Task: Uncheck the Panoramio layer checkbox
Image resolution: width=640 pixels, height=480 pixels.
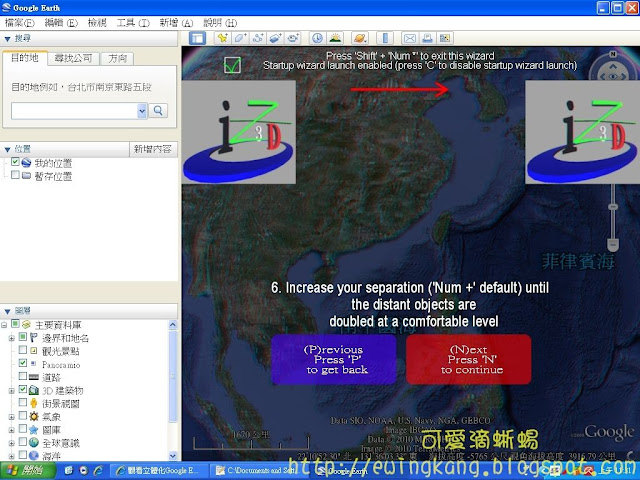Action: (x=23, y=362)
